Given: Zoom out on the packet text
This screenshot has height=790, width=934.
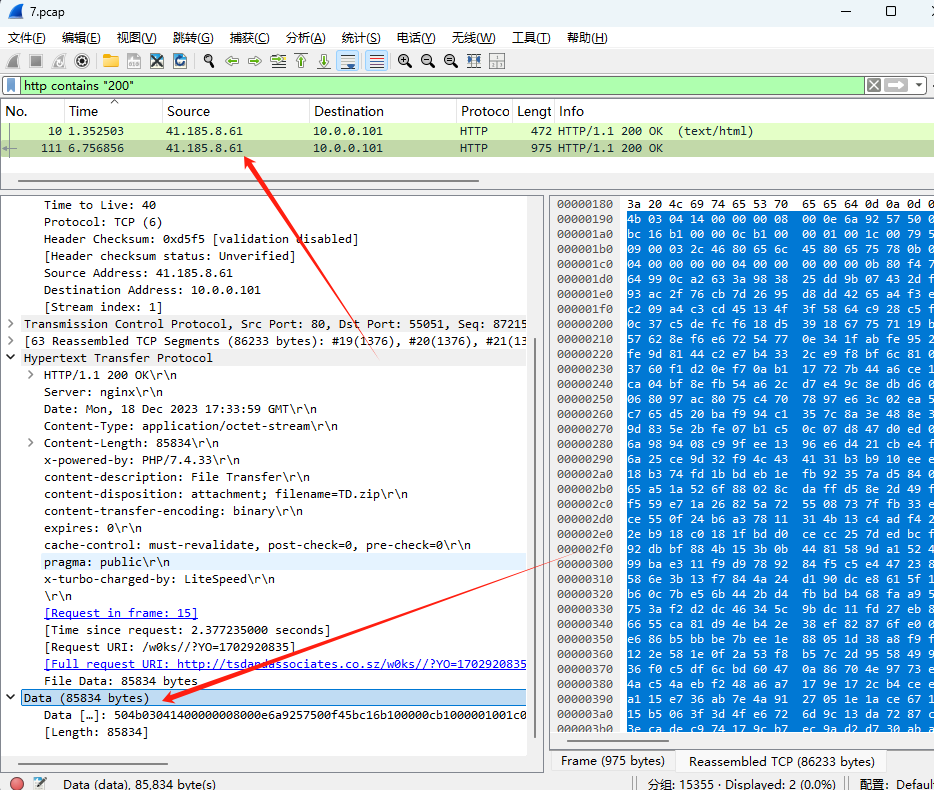Looking at the screenshot, I should [x=428, y=61].
